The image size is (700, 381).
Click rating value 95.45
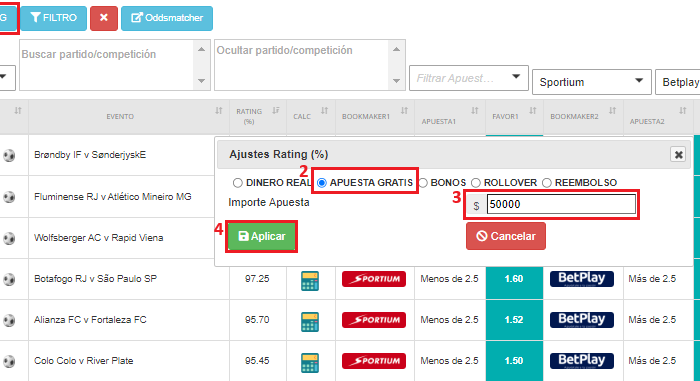257,361
